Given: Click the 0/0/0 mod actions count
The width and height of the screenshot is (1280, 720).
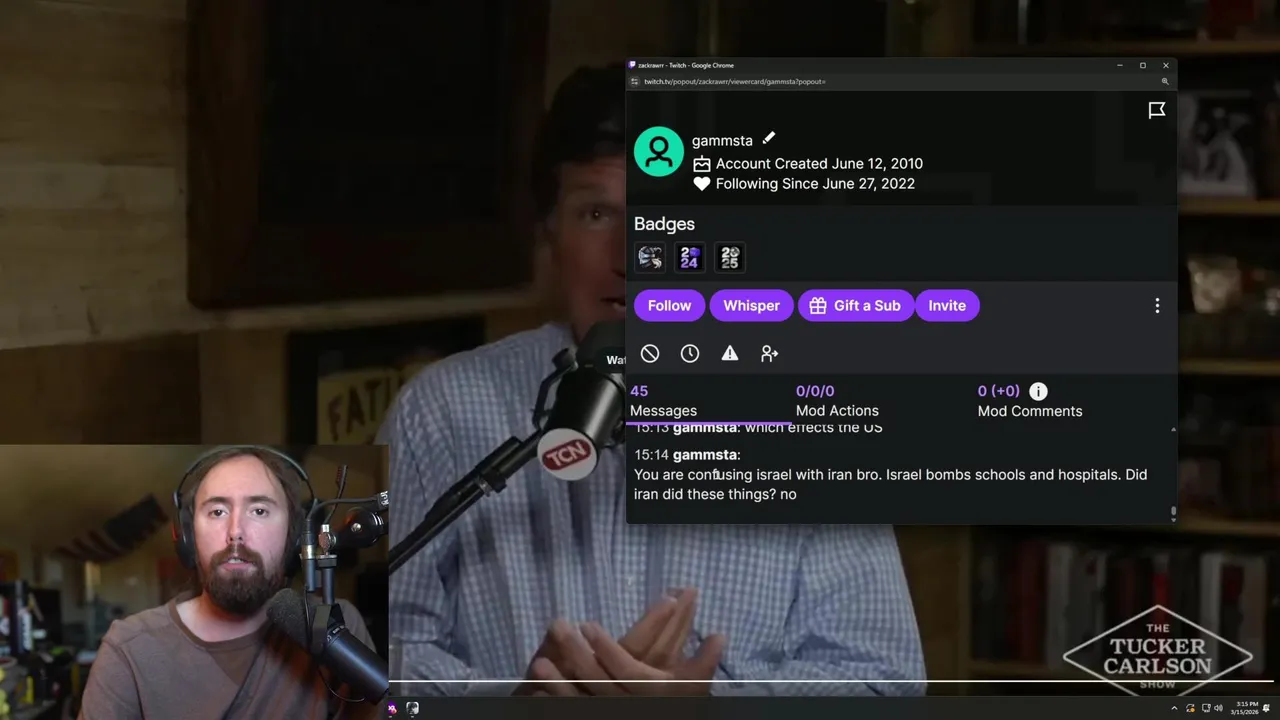Looking at the screenshot, I should [815, 391].
